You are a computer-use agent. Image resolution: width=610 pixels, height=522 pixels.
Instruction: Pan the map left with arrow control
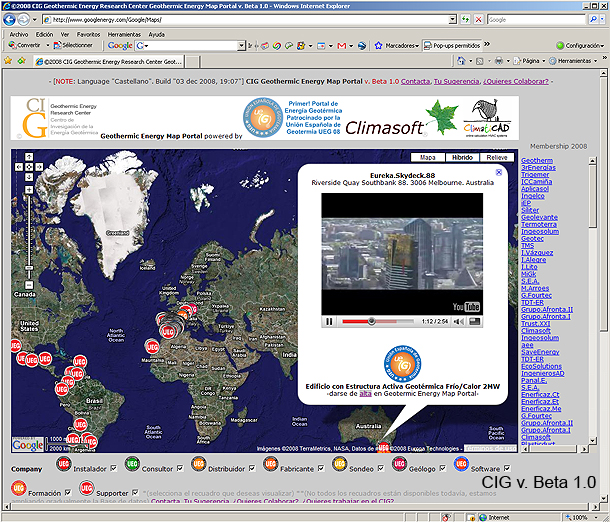coord(19,167)
